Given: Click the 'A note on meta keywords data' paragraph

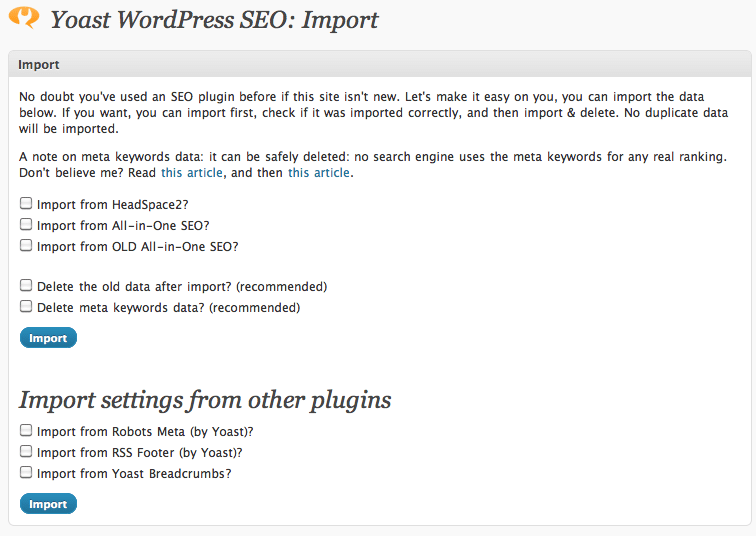Looking at the screenshot, I should pos(373,165).
